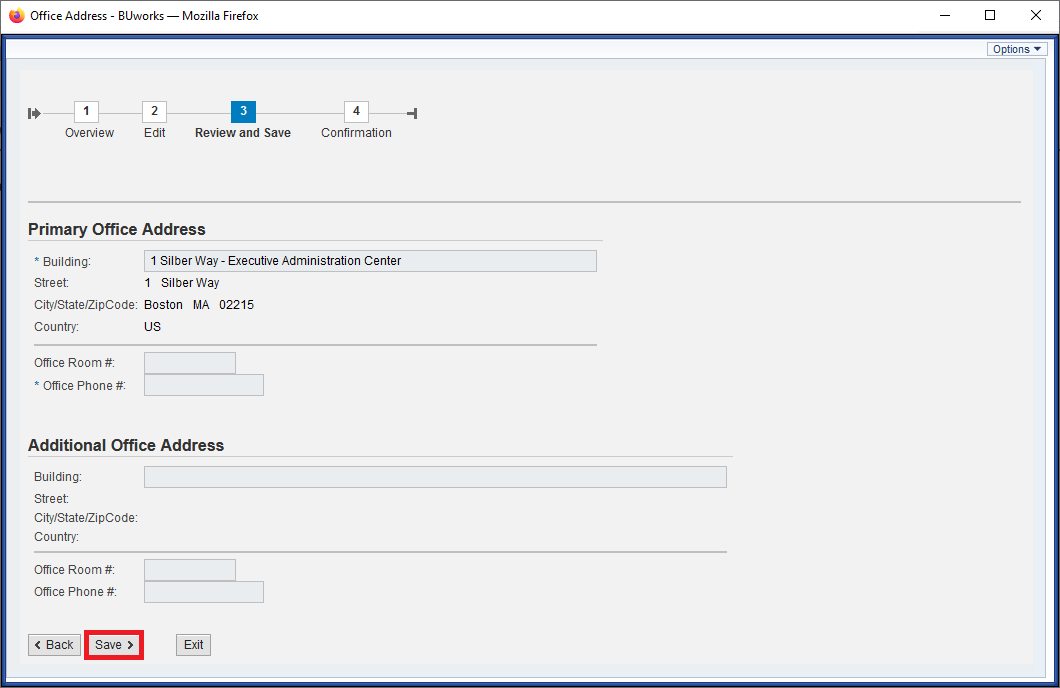Click the roadmap start arrow icon
Screen dimensions: 1060x688
(34, 113)
